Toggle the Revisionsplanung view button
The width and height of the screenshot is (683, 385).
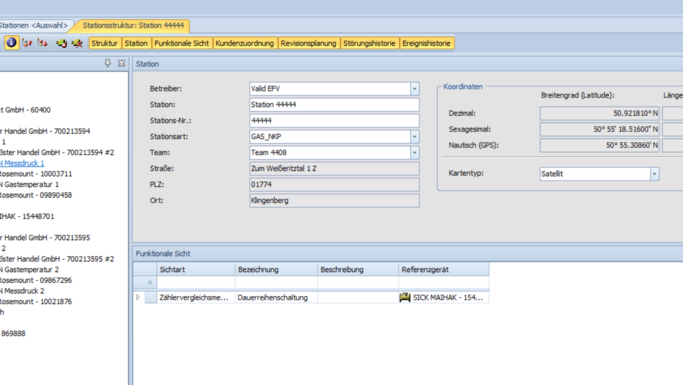click(308, 43)
